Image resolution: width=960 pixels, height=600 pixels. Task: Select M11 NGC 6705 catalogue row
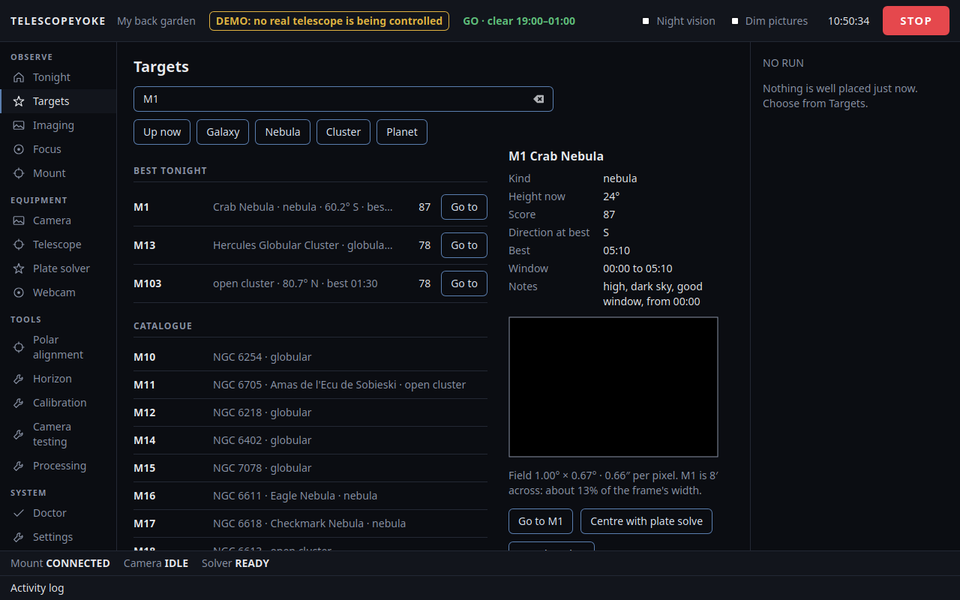point(310,384)
